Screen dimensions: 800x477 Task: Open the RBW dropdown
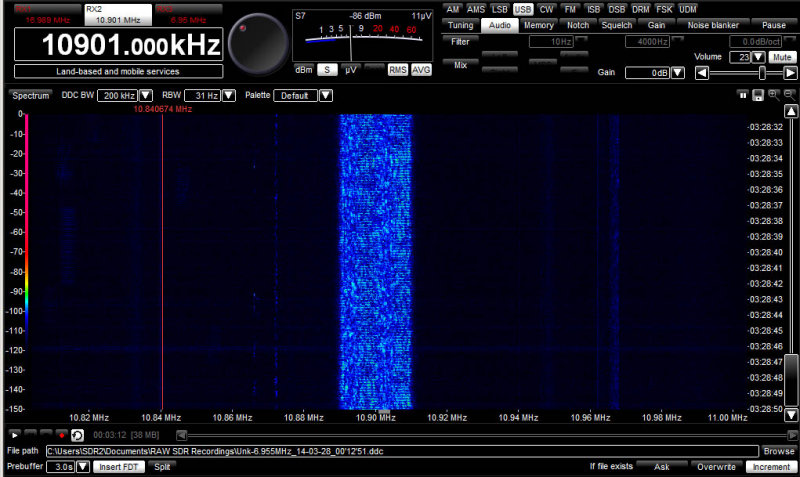pos(229,95)
